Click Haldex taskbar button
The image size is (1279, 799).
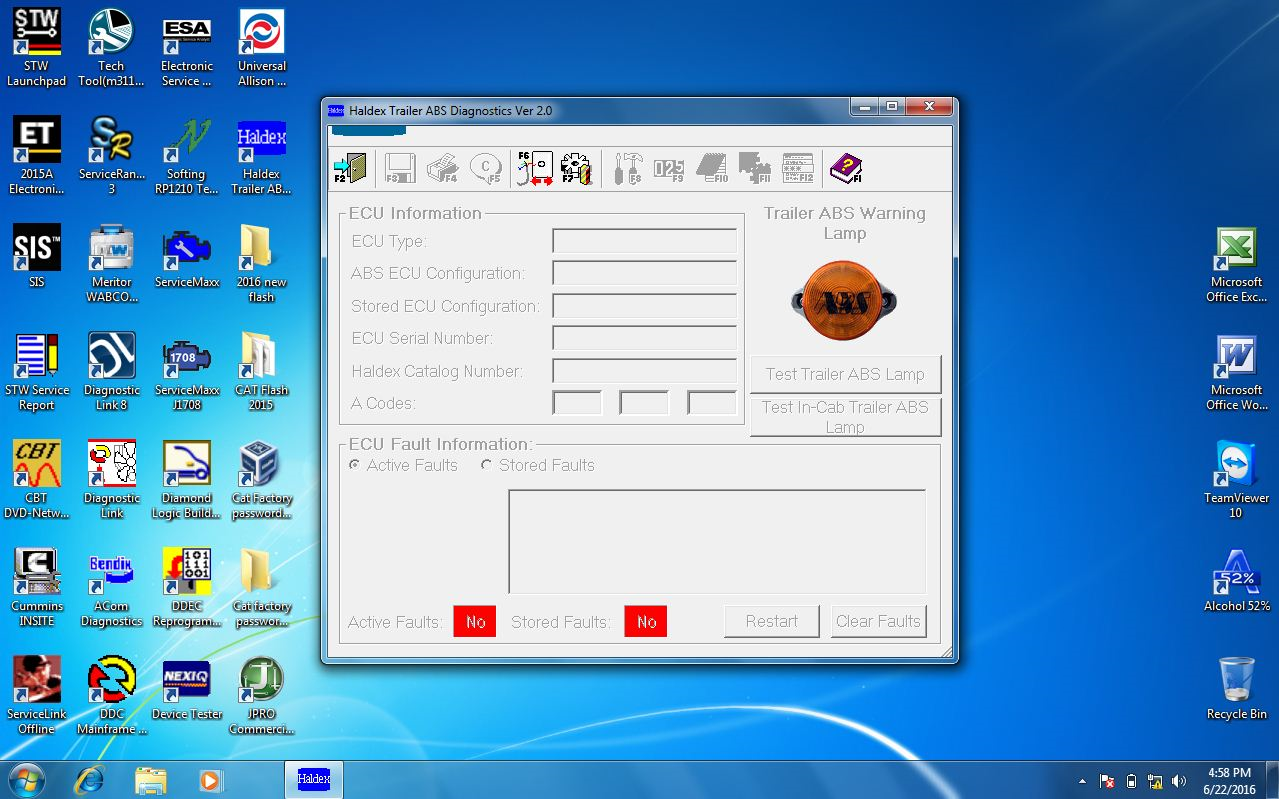(x=314, y=779)
